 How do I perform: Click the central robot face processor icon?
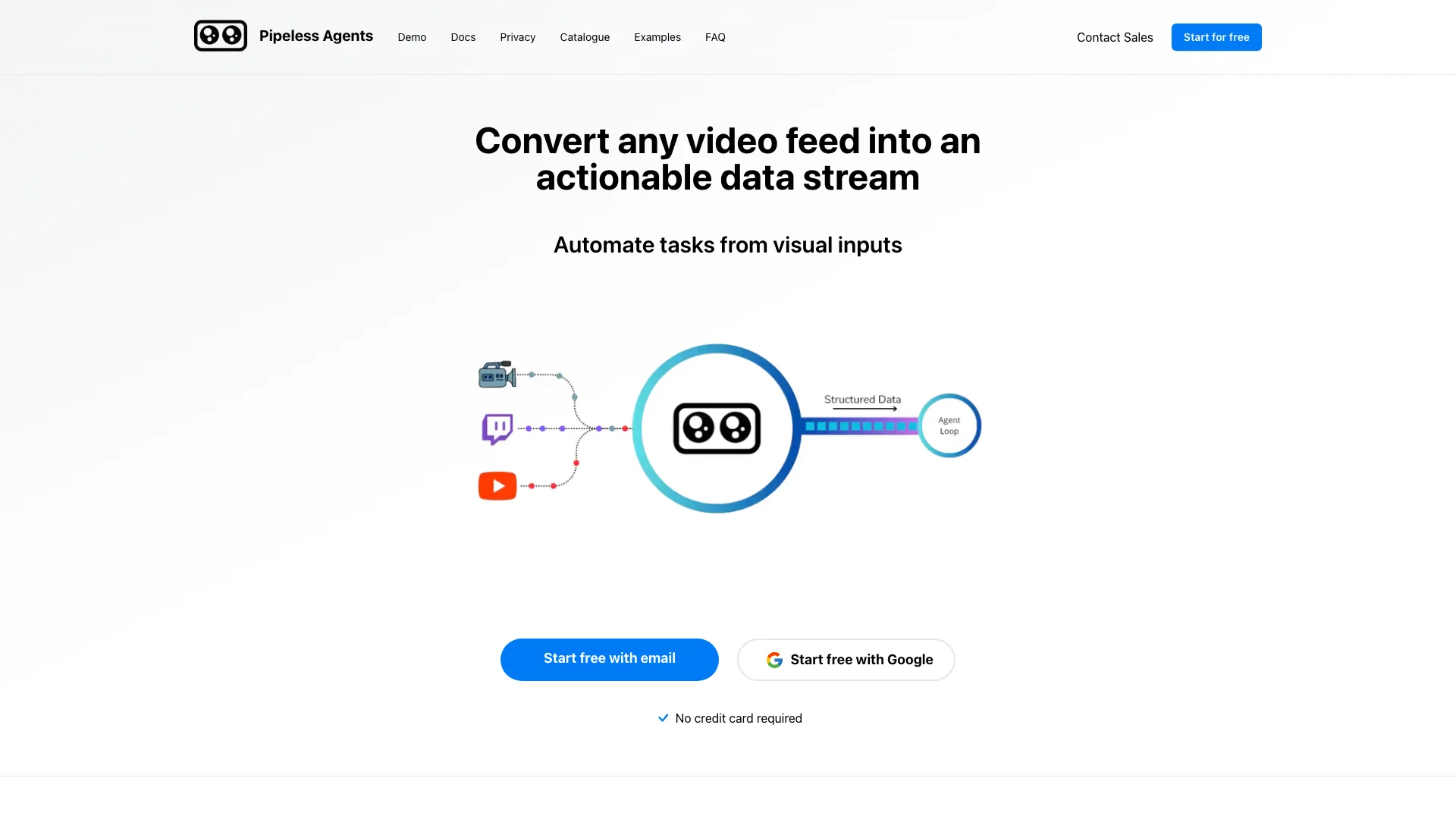(x=716, y=428)
